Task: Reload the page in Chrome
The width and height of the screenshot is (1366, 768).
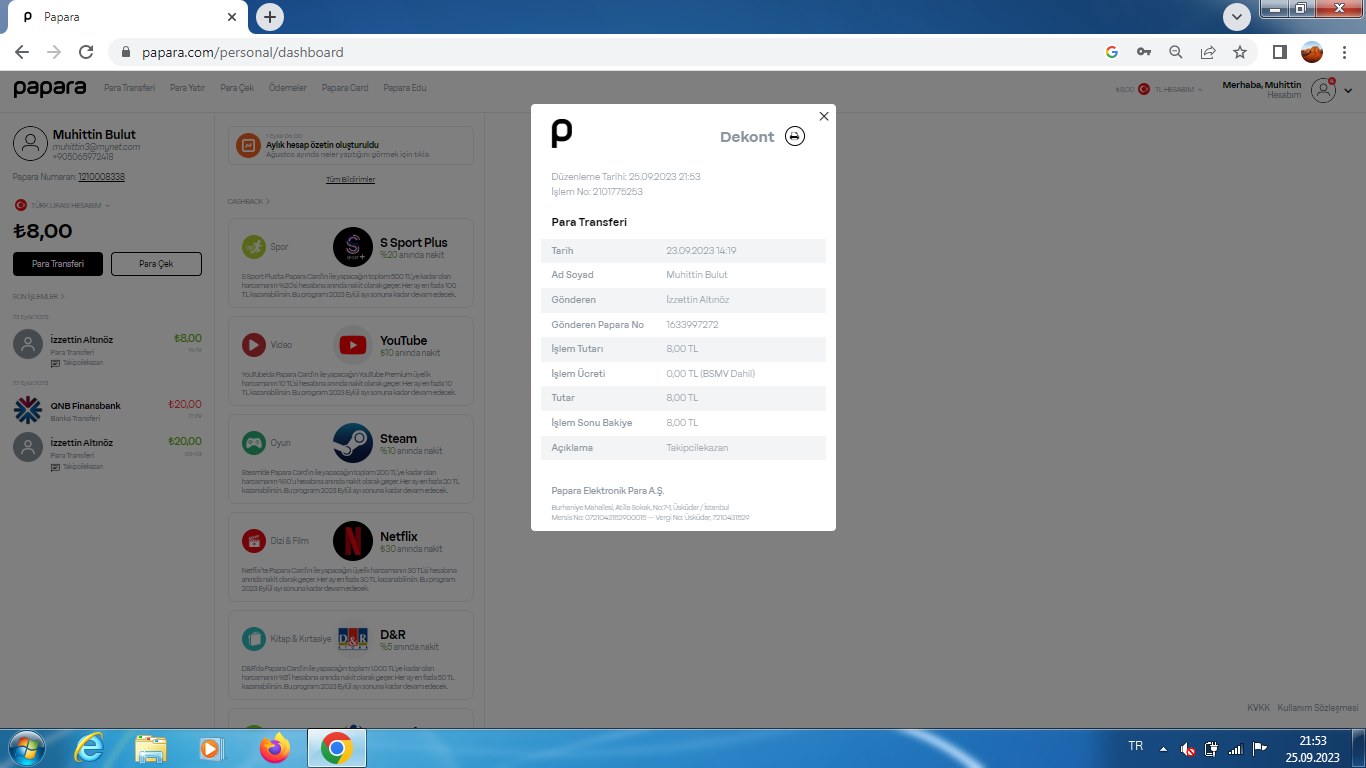Action: (x=86, y=52)
